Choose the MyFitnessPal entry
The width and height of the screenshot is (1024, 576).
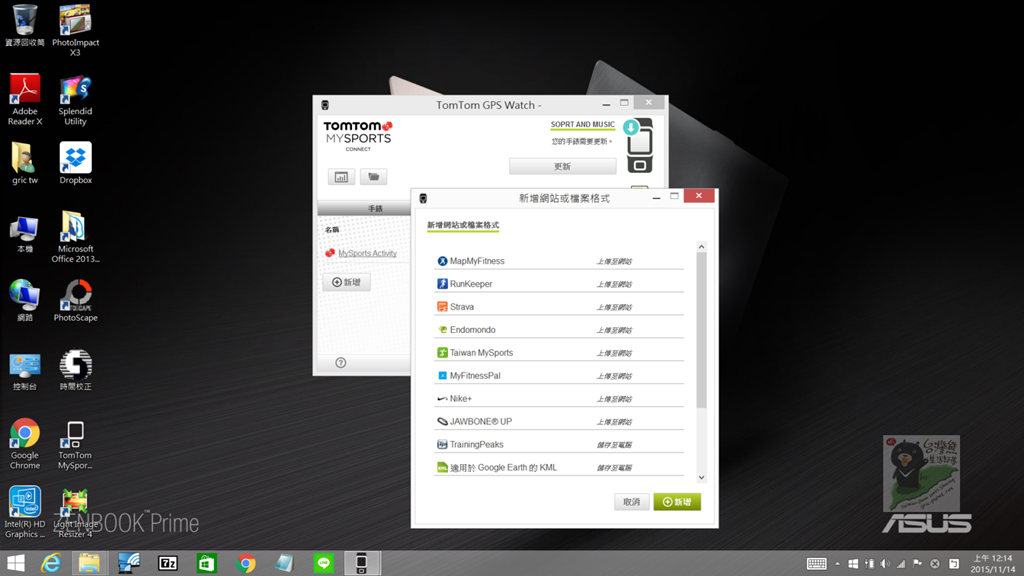pos(559,376)
